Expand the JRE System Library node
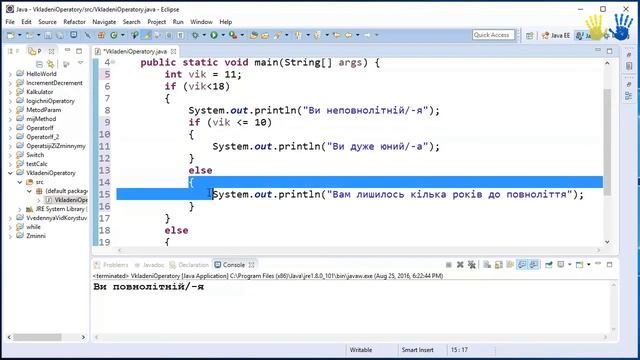Image resolution: width=640 pixels, height=360 pixels. (20, 209)
